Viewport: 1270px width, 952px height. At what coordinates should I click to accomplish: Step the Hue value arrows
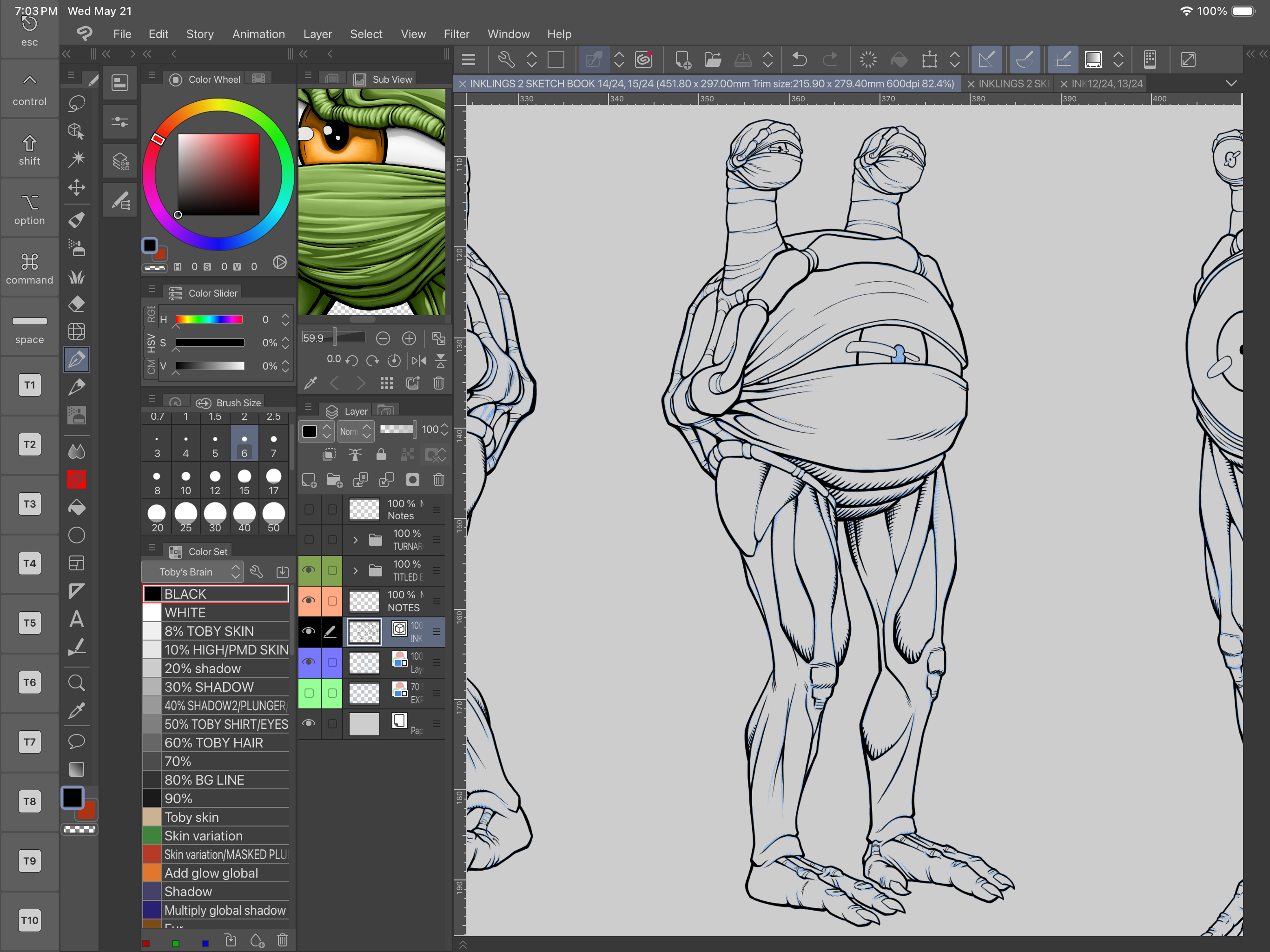click(x=285, y=320)
